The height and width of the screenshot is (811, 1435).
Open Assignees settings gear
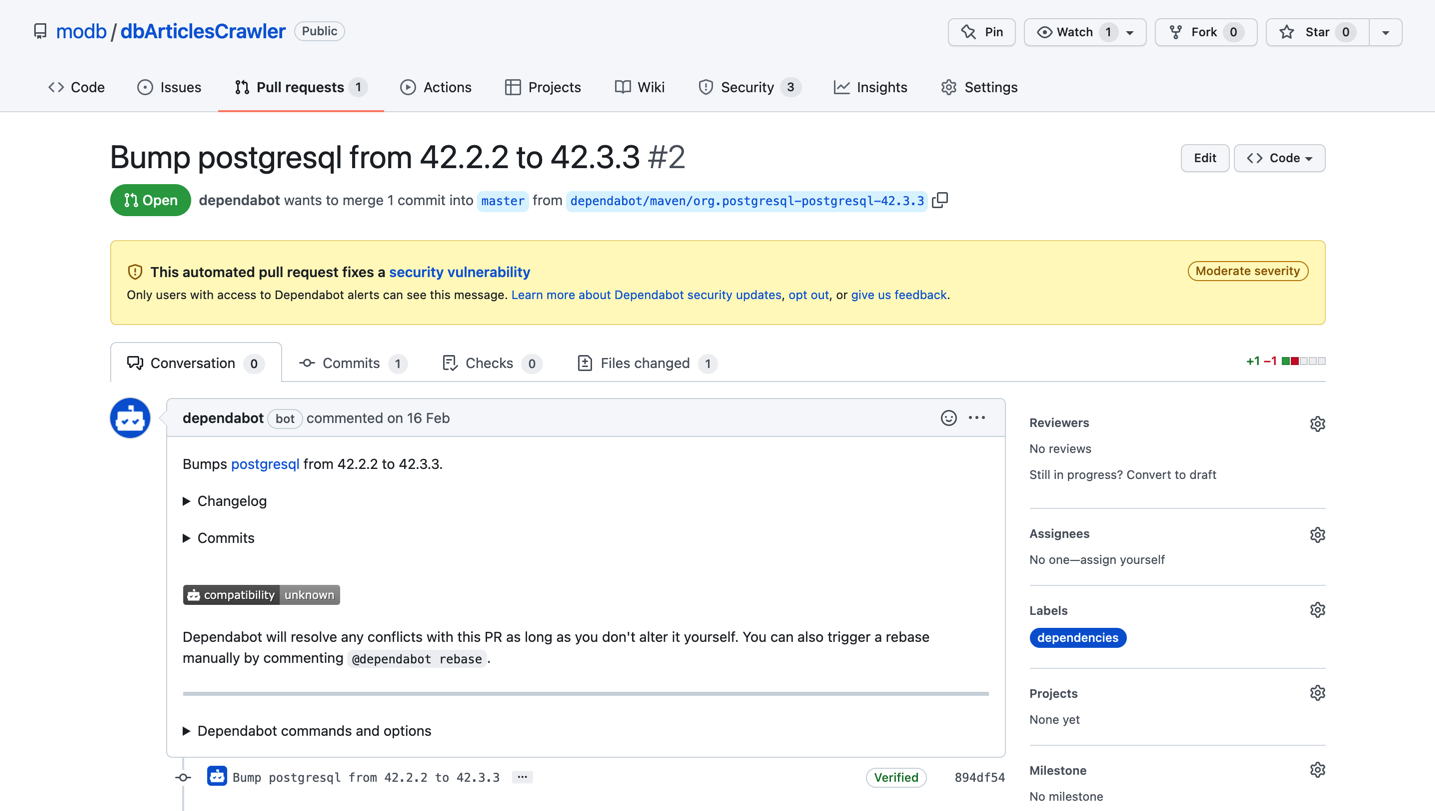click(1317, 535)
